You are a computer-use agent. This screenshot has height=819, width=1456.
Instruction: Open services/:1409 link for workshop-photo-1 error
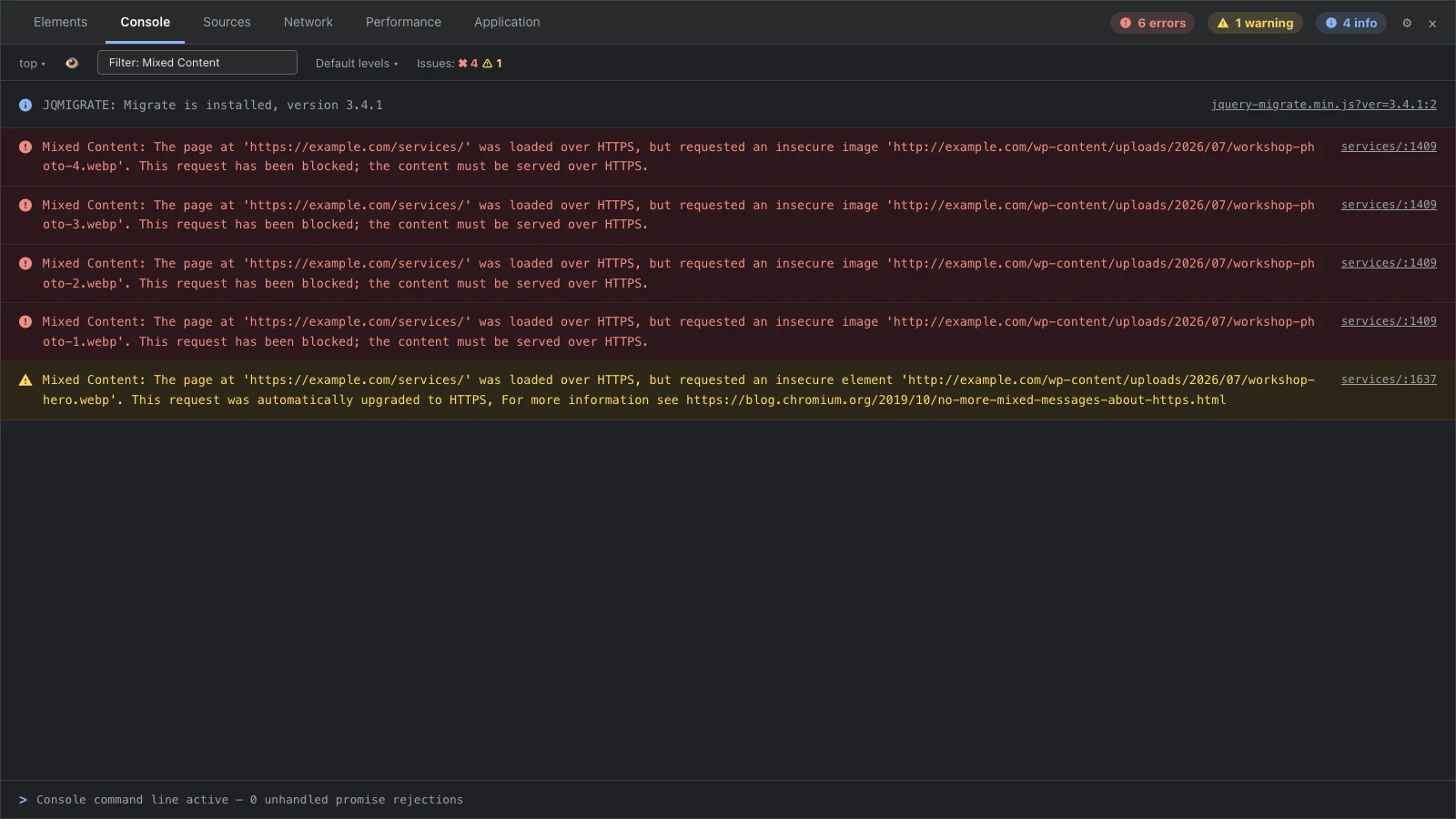pyautogui.click(x=1389, y=321)
